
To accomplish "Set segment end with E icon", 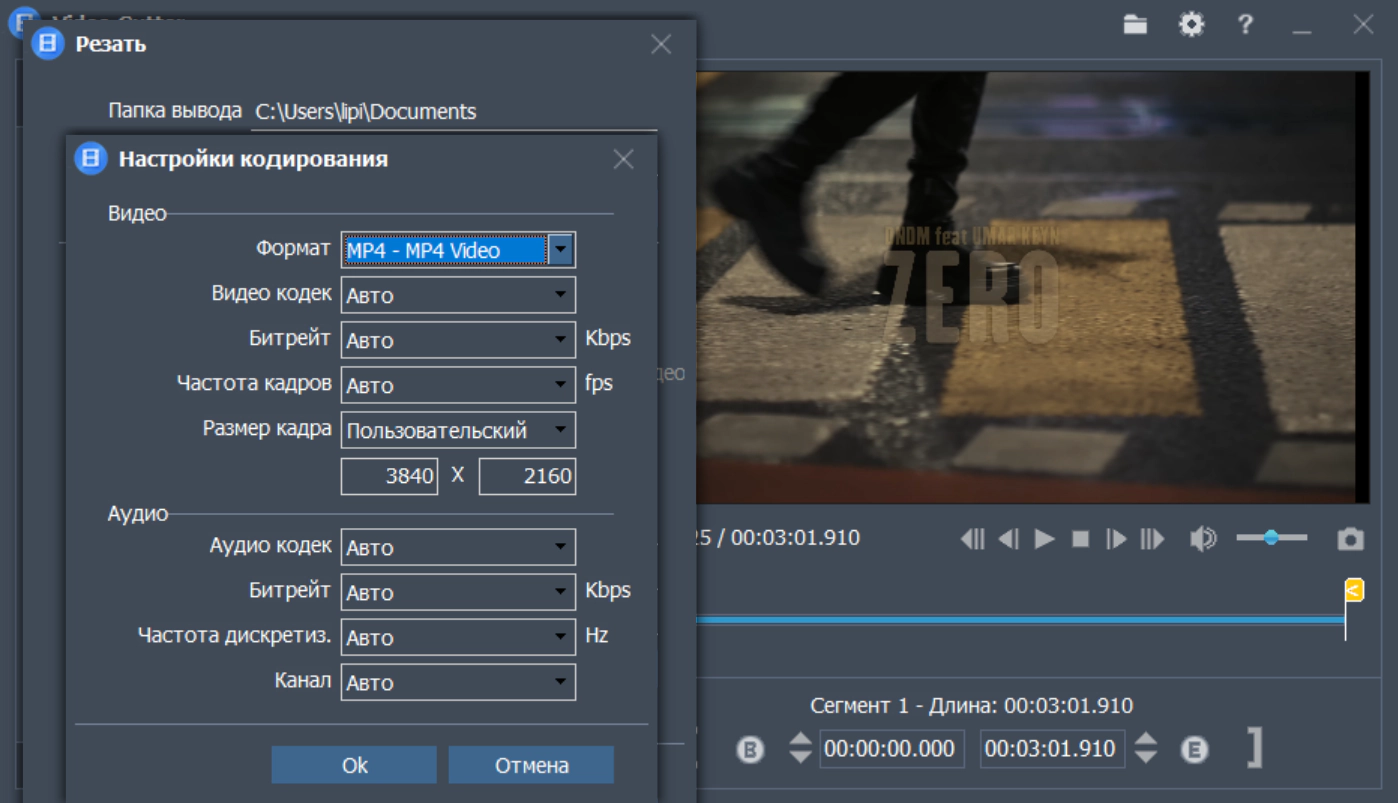I will (1194, 749).
